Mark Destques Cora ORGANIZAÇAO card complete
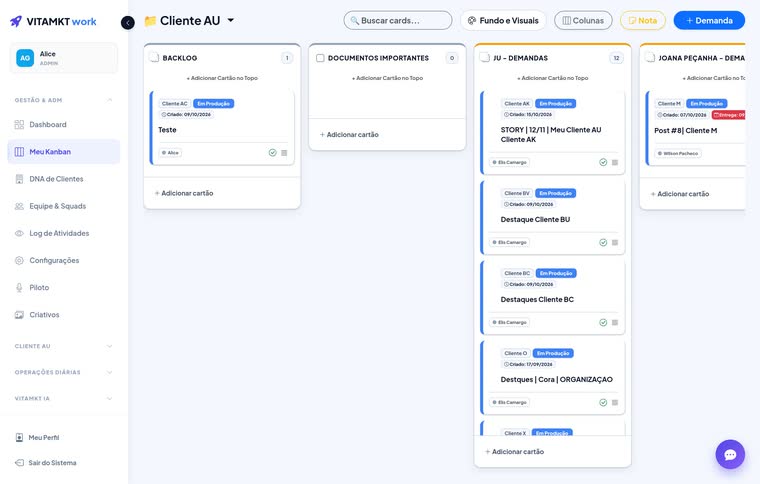 tap(603, 402)
